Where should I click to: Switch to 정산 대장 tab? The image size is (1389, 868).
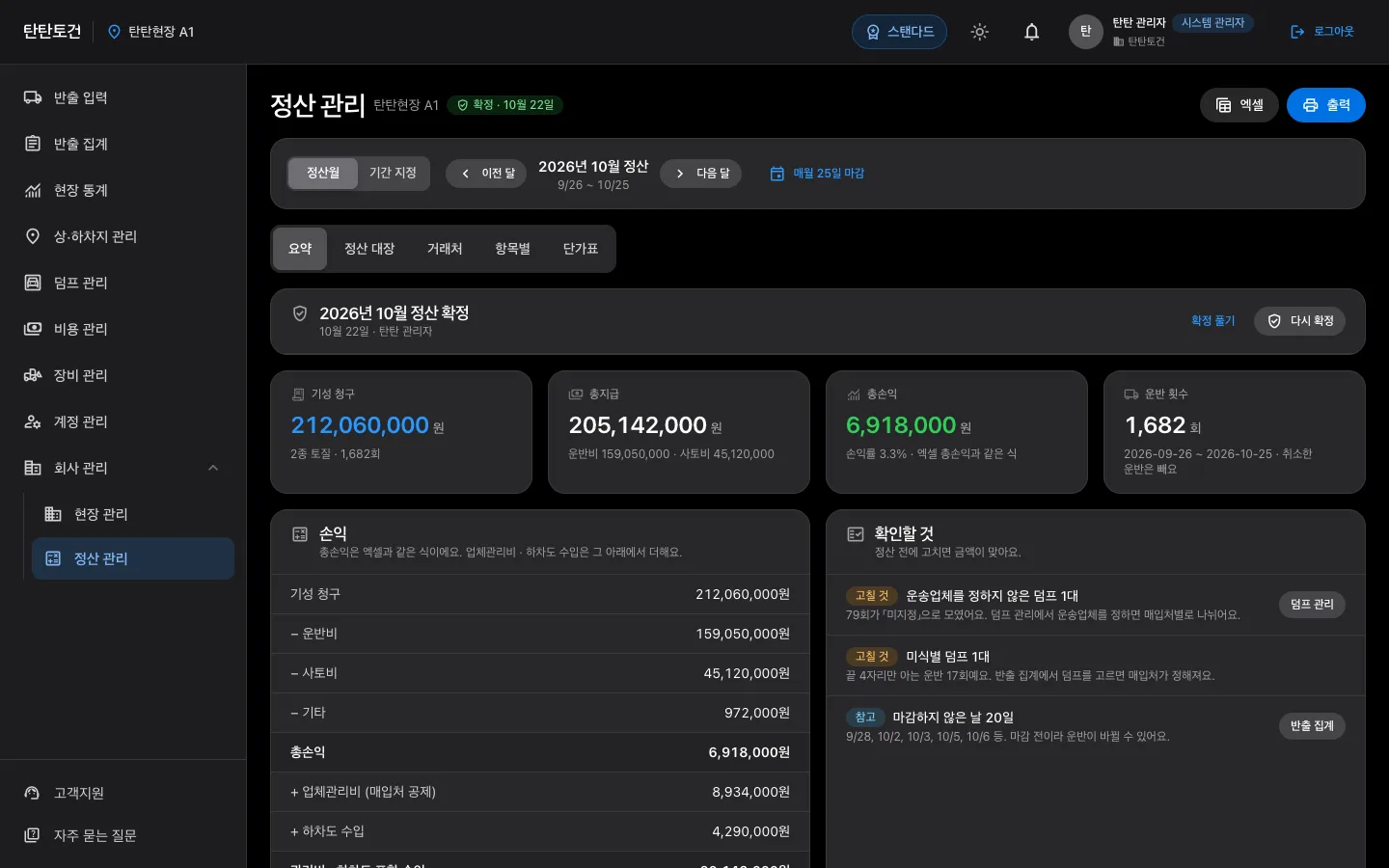click(369, 249)
